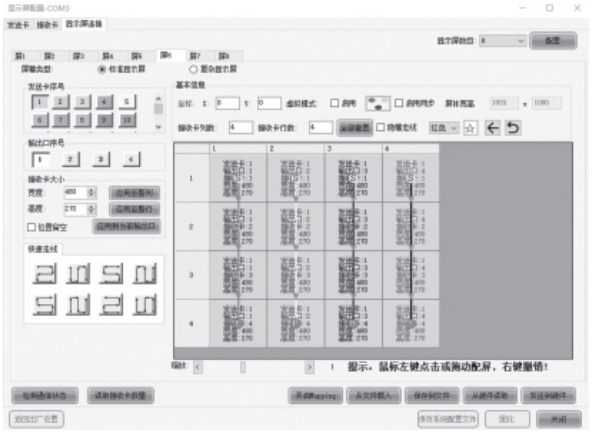Choose the last quick wiring pattern, bottom row
This screenshot has width=593, height=435.
click(x=144, y=304)
